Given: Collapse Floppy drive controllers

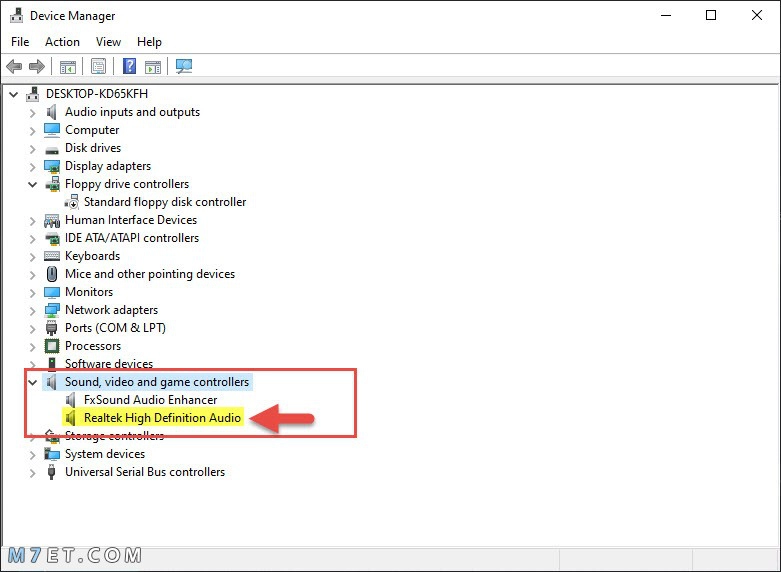Looking at the screenshot, I should (x=32, y=185).
